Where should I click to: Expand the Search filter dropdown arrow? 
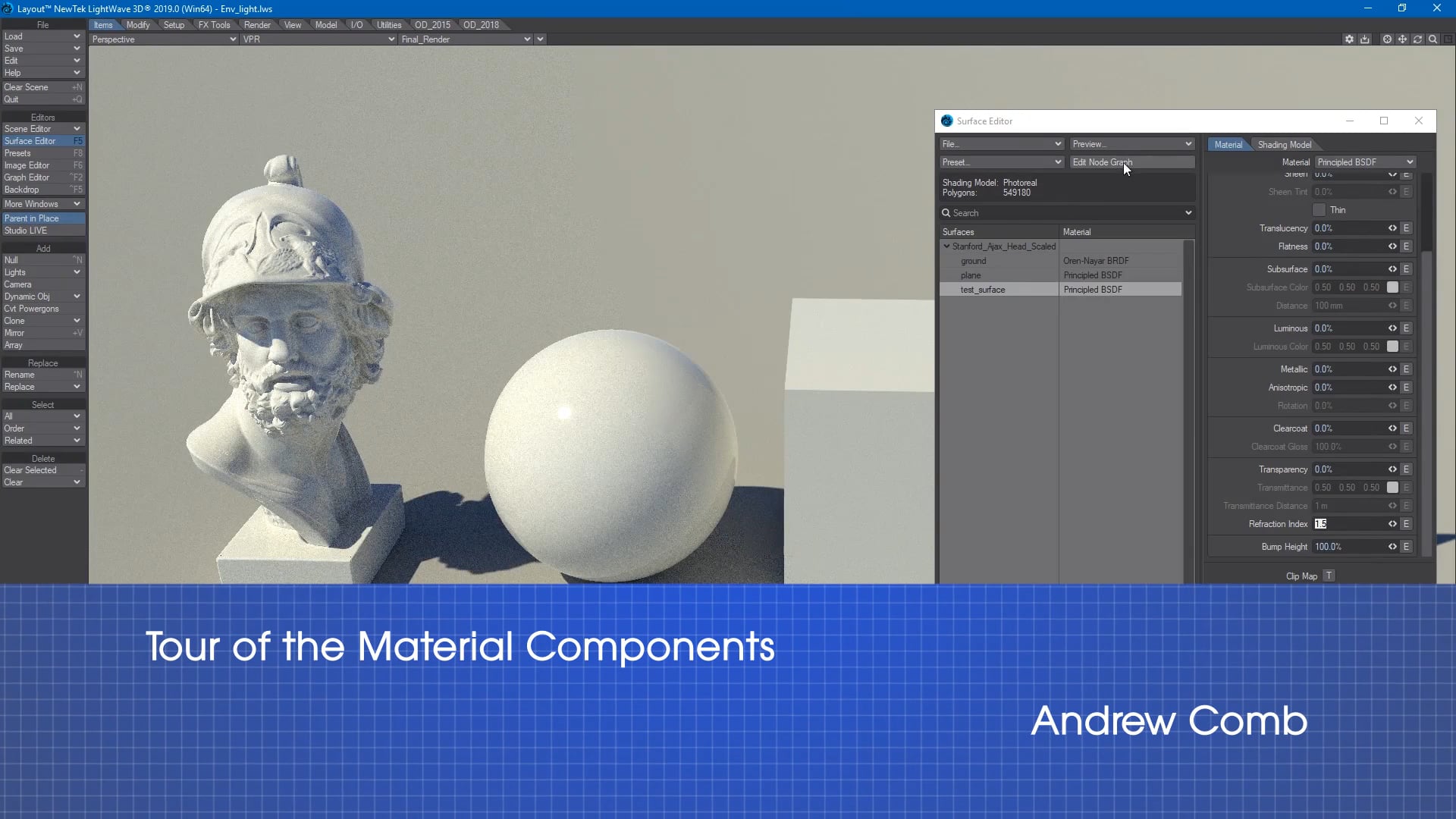(x=1188, y=213)
